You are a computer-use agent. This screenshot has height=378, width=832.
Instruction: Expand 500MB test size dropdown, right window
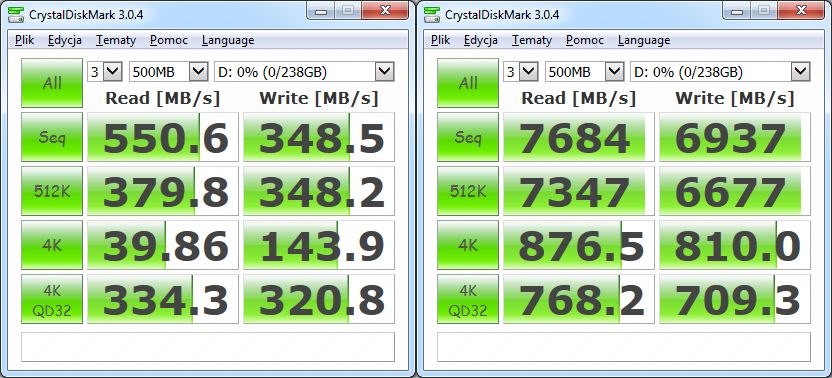(x=614, y=71)
